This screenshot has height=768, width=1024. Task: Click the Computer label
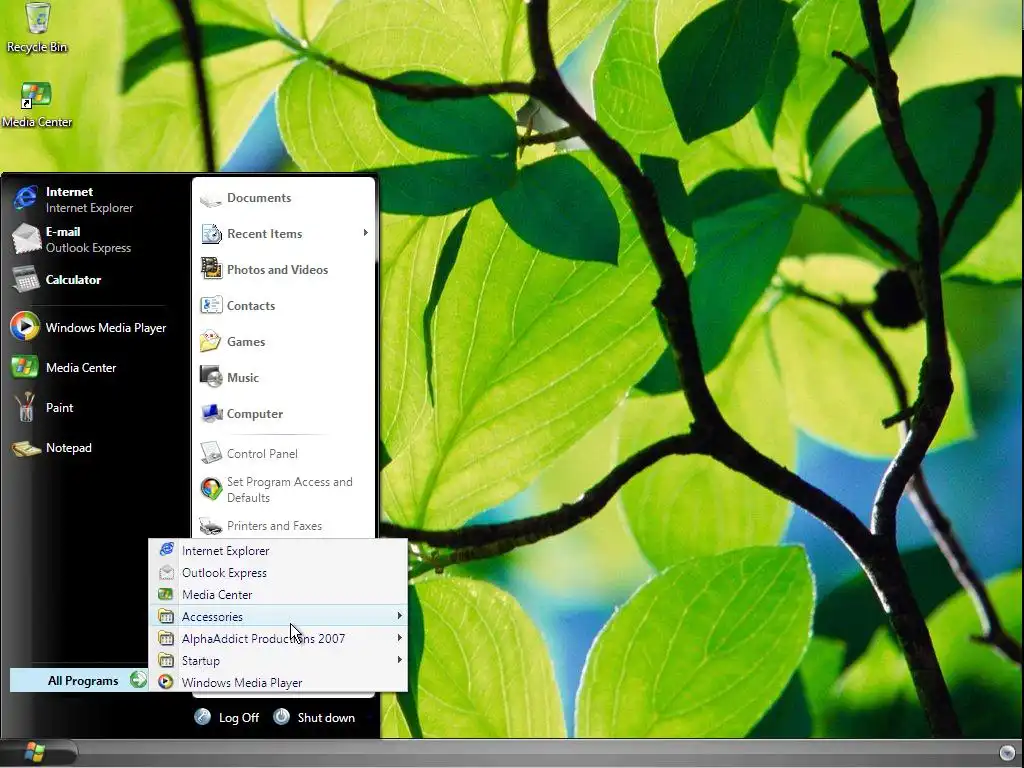pyautogui.click(x=255, y=414)
